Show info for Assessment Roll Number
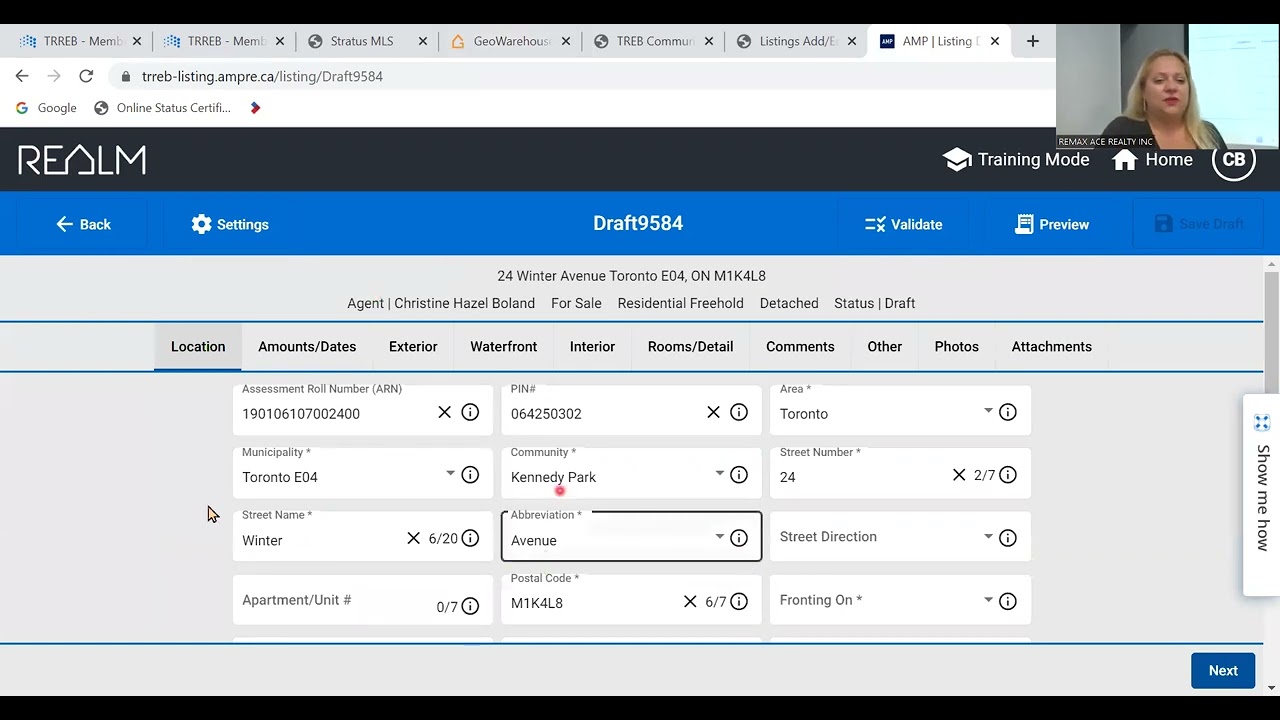 coord(470,412)
